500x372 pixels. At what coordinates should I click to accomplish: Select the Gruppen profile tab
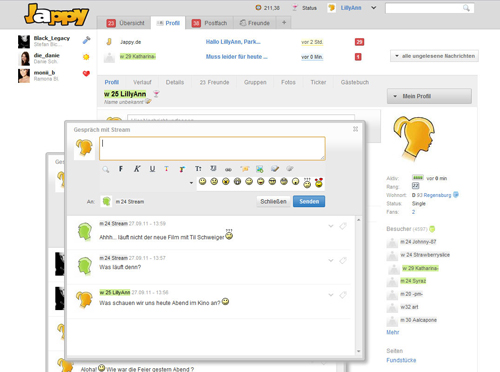(x=255, y=82)
